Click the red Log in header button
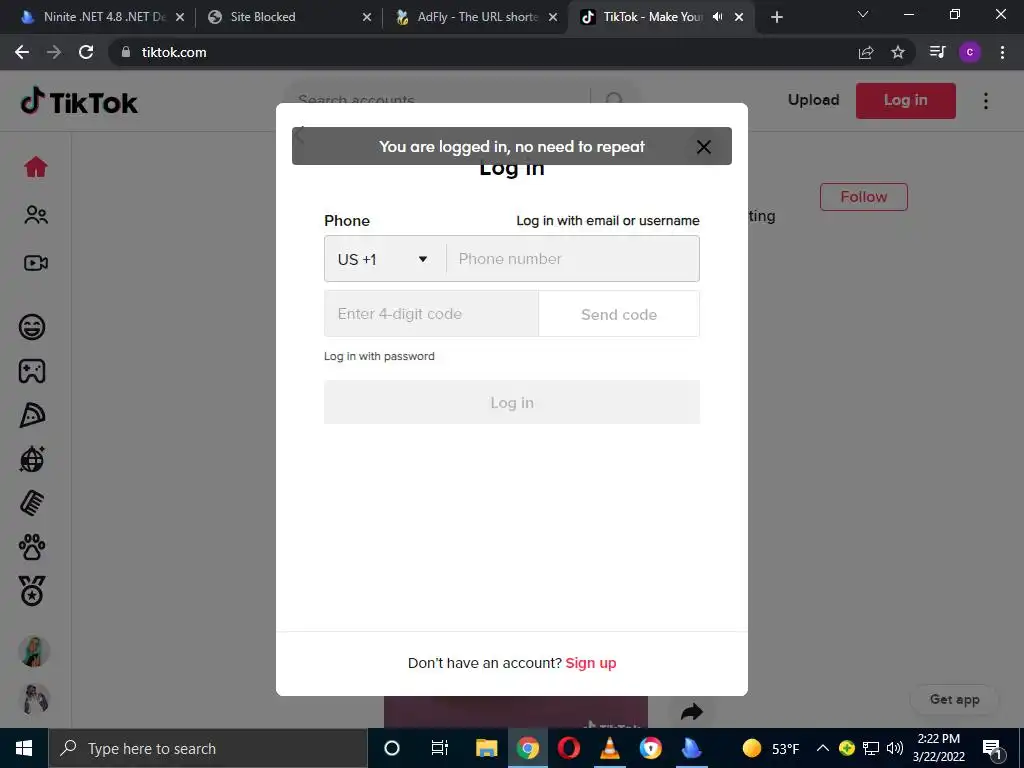Viewport: 1024px width, 768px height. pyautogui.click(x=905, y=101)
